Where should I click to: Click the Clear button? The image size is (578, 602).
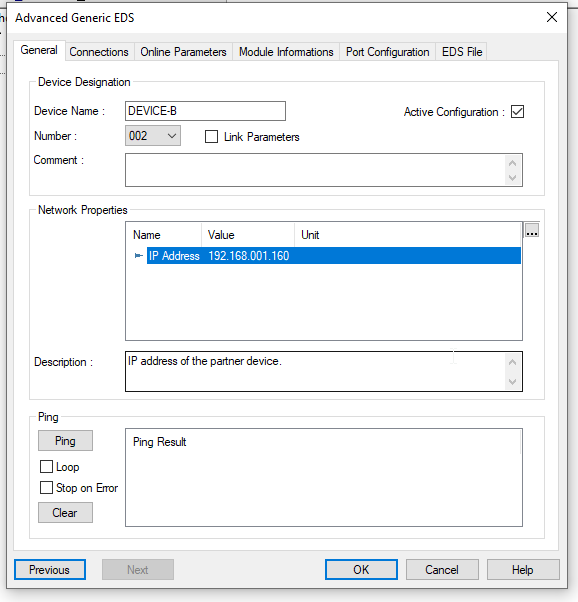(x=65, y=513)
